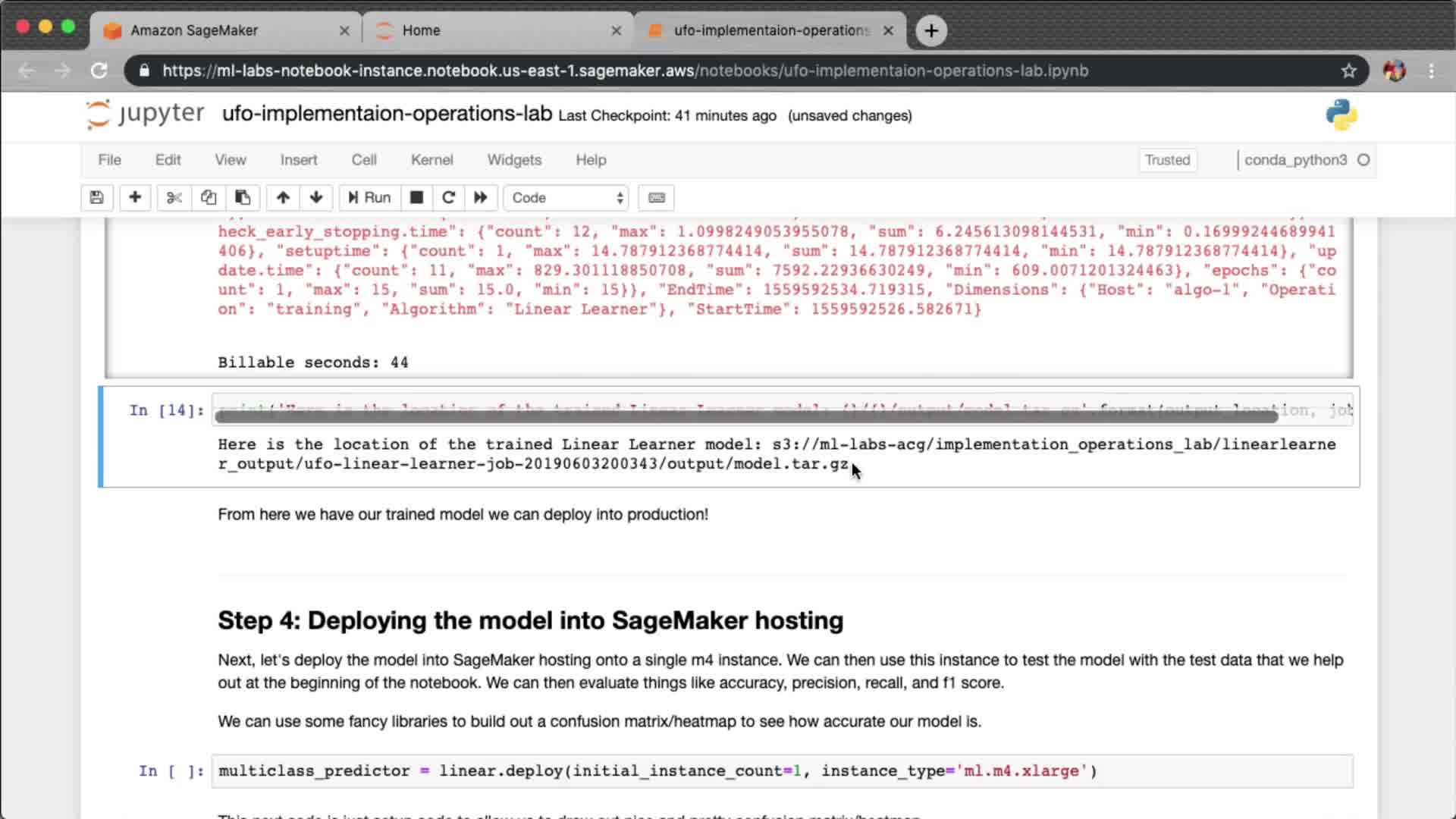Open the Kernel menu
This screenshot has height=819, width=1456.
tap(431, 160)
